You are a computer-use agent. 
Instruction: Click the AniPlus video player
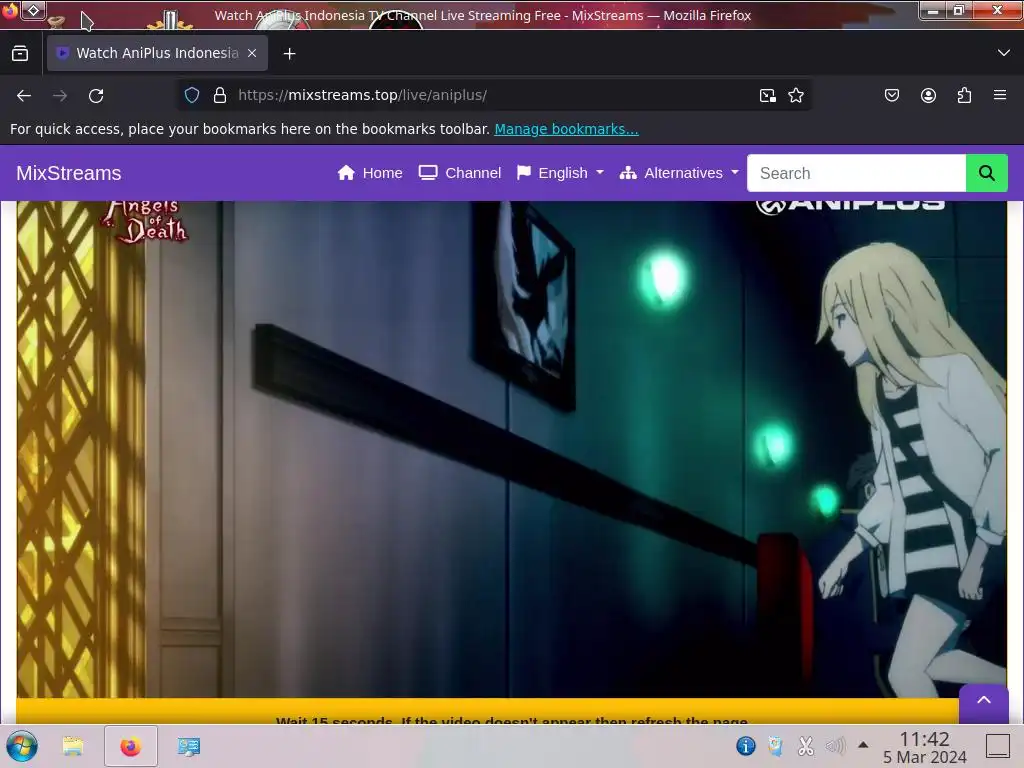pyautogui.click(x=511, y=449)
